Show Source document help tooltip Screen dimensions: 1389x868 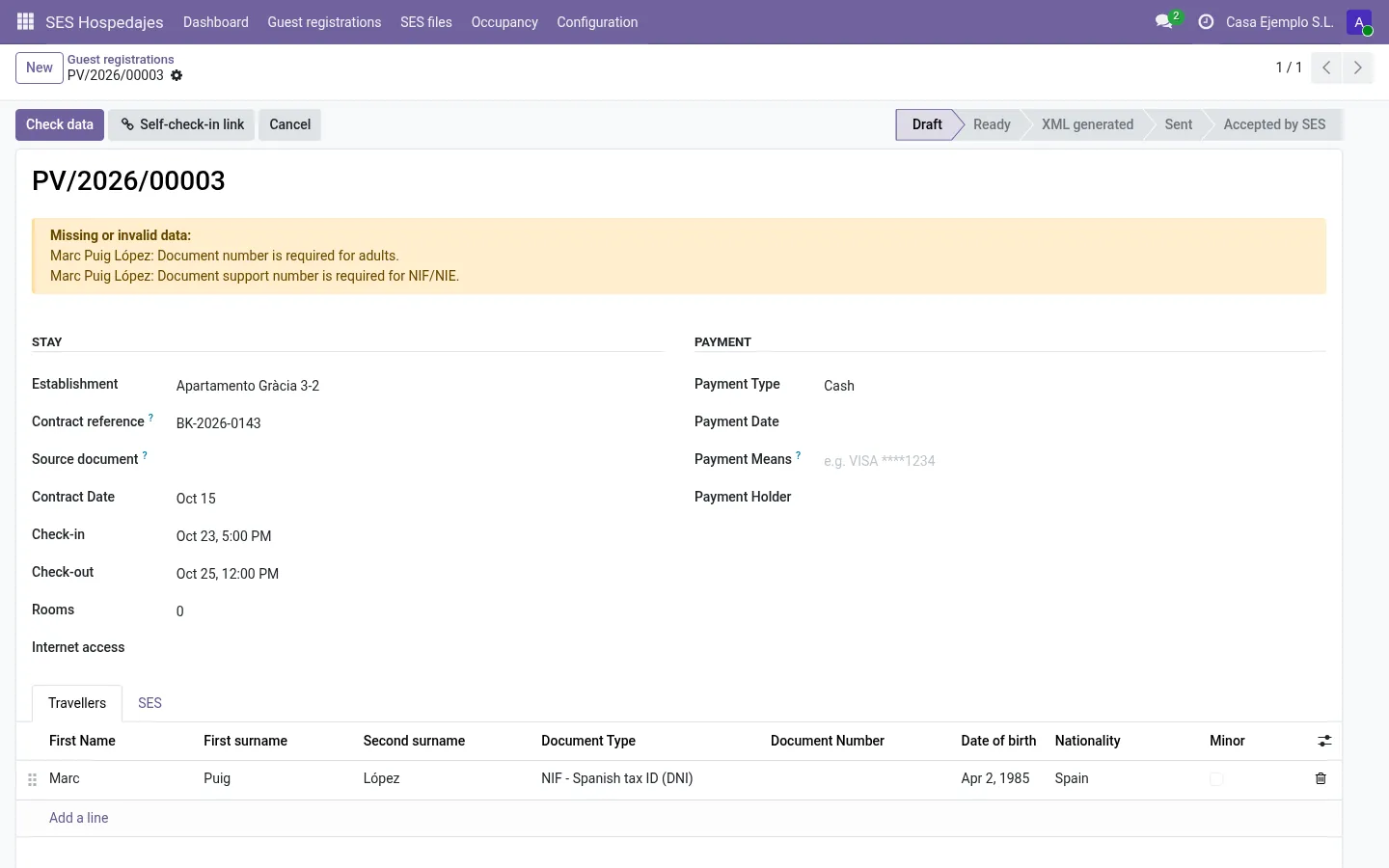pos(145,455)
